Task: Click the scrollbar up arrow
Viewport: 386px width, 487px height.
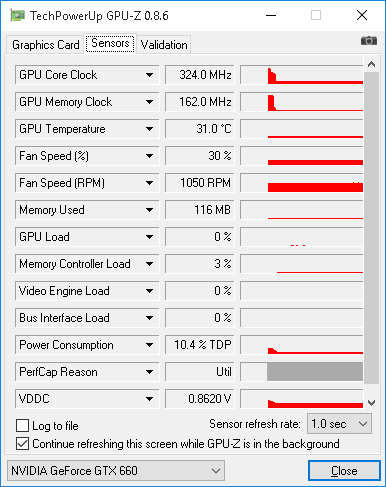Action: 372,64
